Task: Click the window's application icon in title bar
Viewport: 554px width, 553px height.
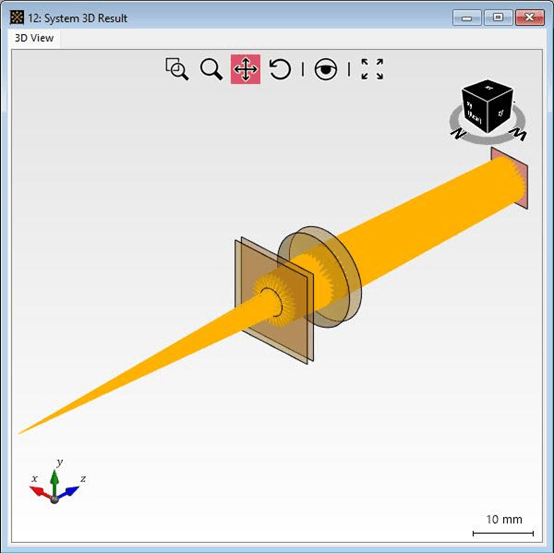Action: tap(17, 17)
